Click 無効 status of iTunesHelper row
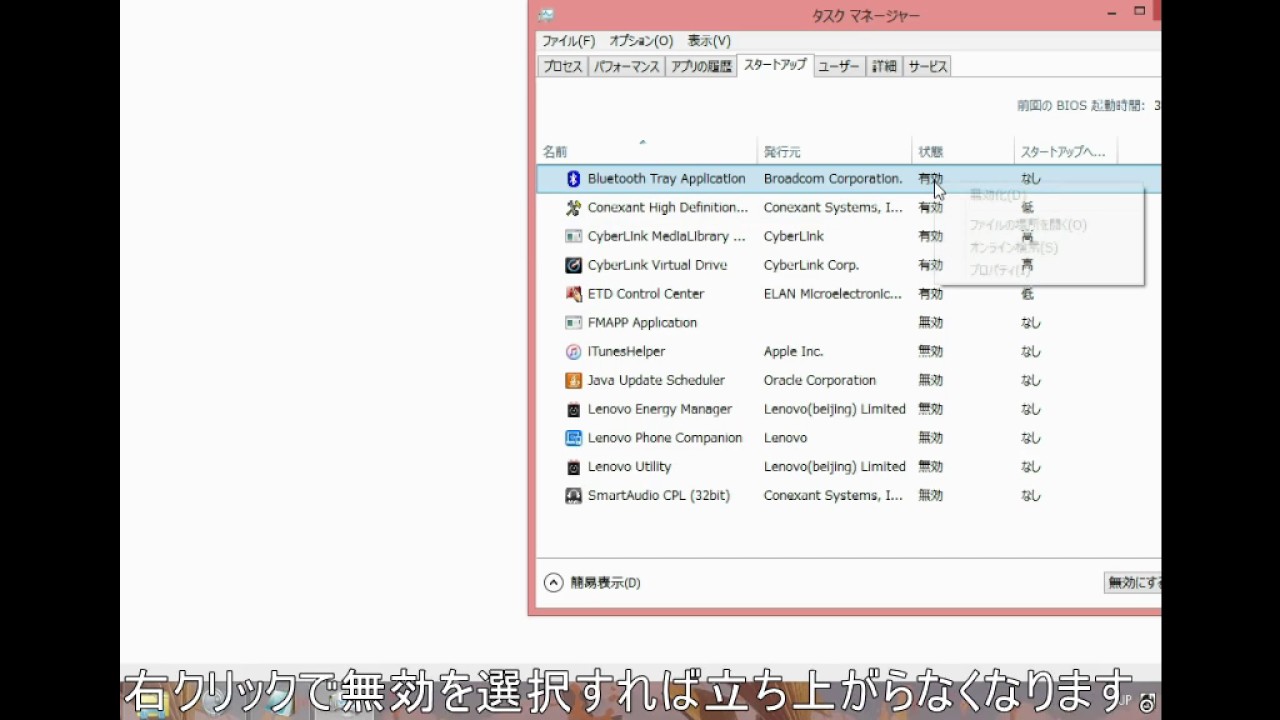1280x720 pixels. tap(931, 352)
